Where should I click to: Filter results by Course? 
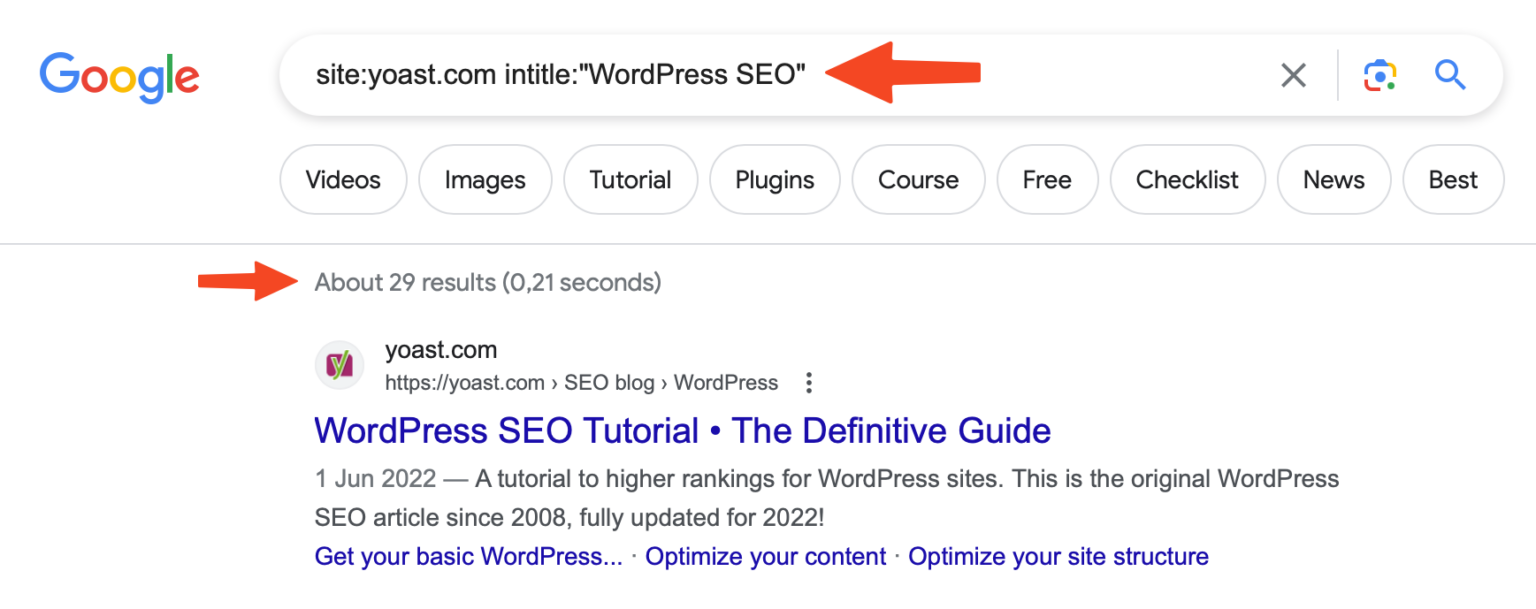pyautogui.click(x=918, y=180)
